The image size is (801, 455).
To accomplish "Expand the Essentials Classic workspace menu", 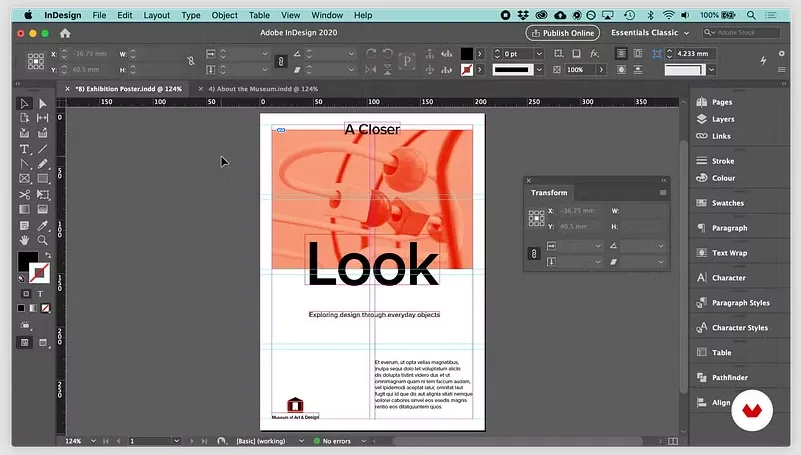I will [x=650, y=33].
